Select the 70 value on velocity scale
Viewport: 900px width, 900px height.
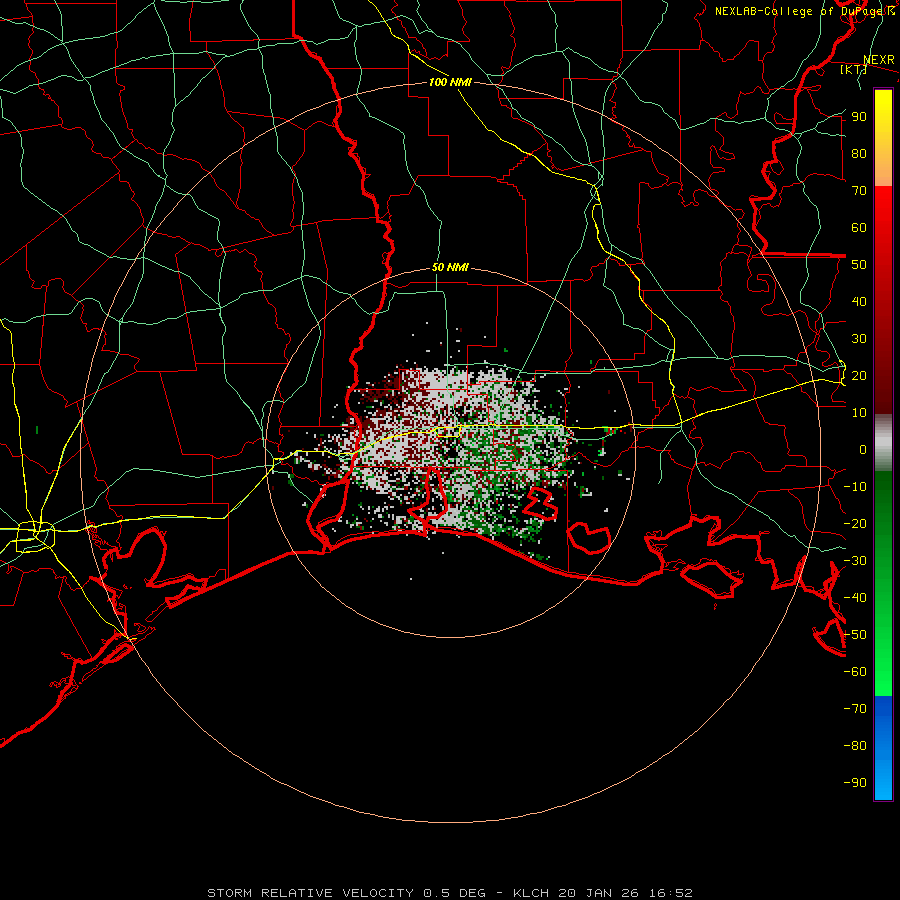click(859, 191)
